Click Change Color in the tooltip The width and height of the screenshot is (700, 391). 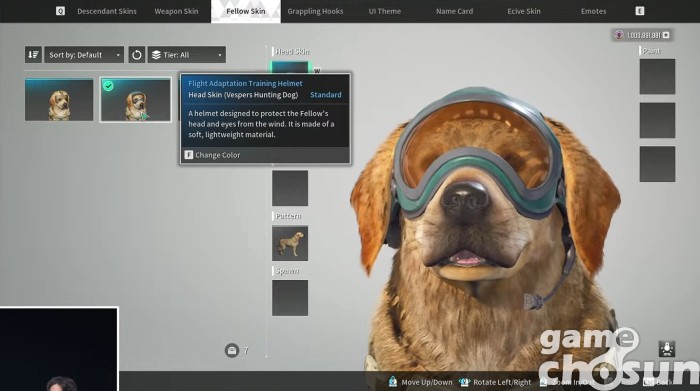coord(217,155)
